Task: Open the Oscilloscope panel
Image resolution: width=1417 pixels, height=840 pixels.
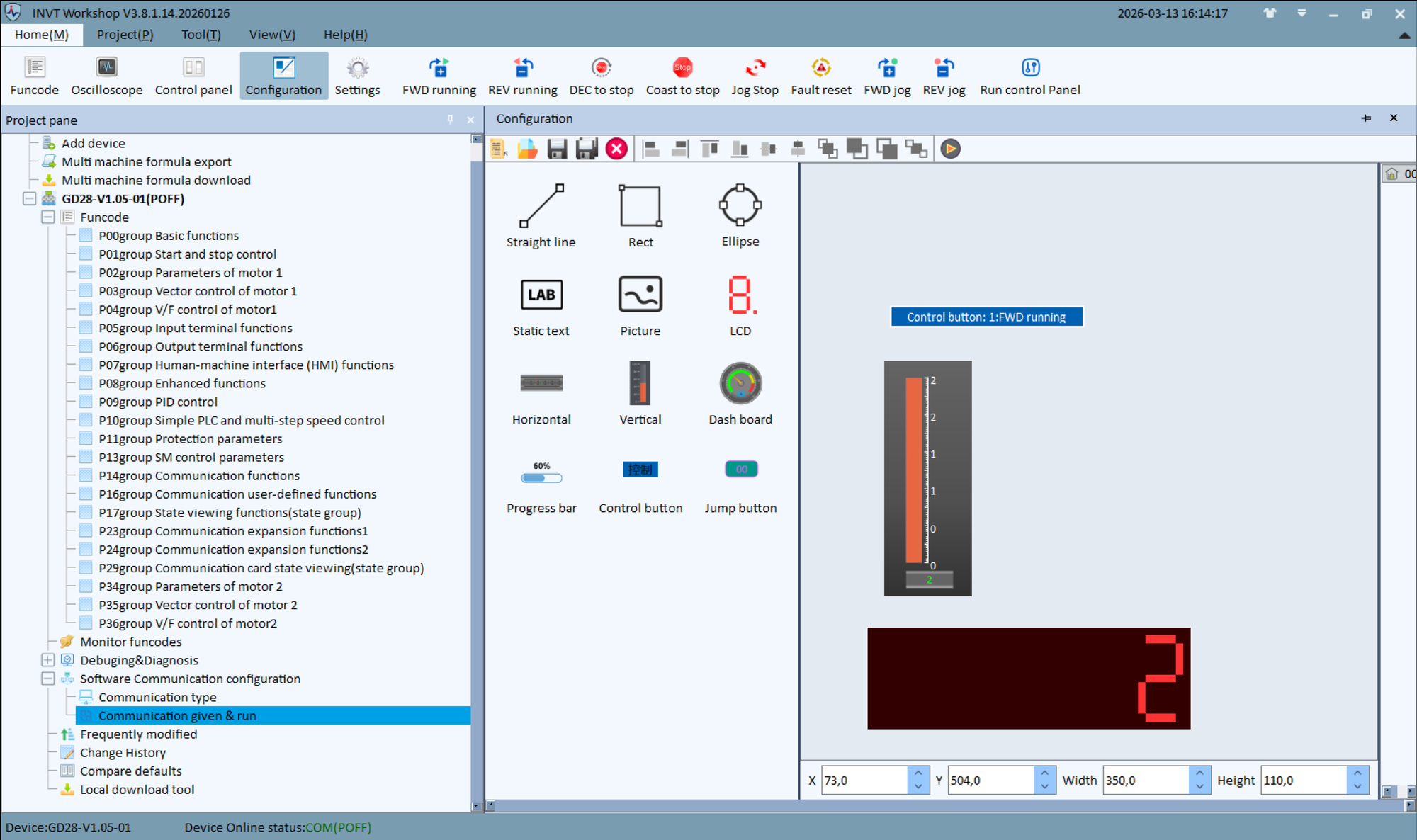Action: click(x=106, y=74)
